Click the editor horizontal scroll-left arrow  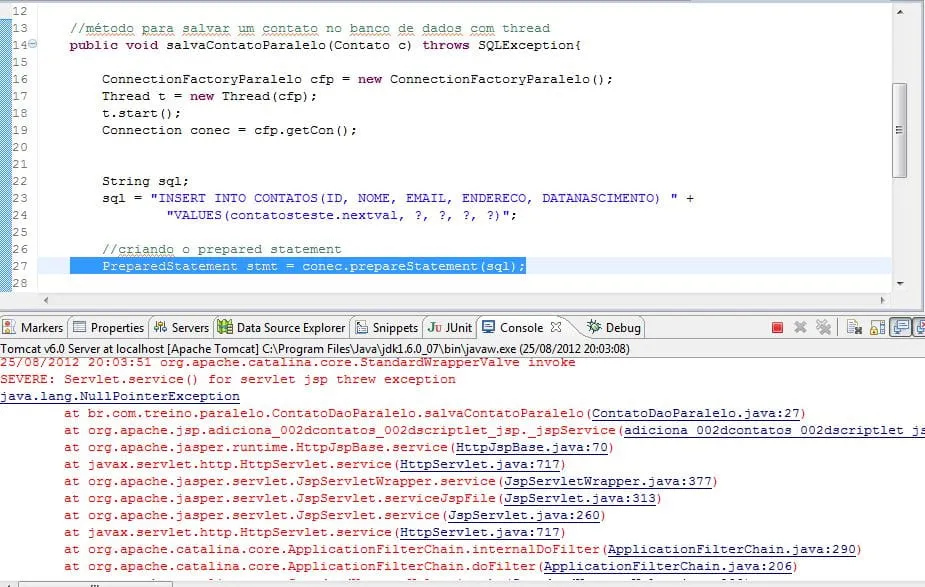click(x=46, y=300)
